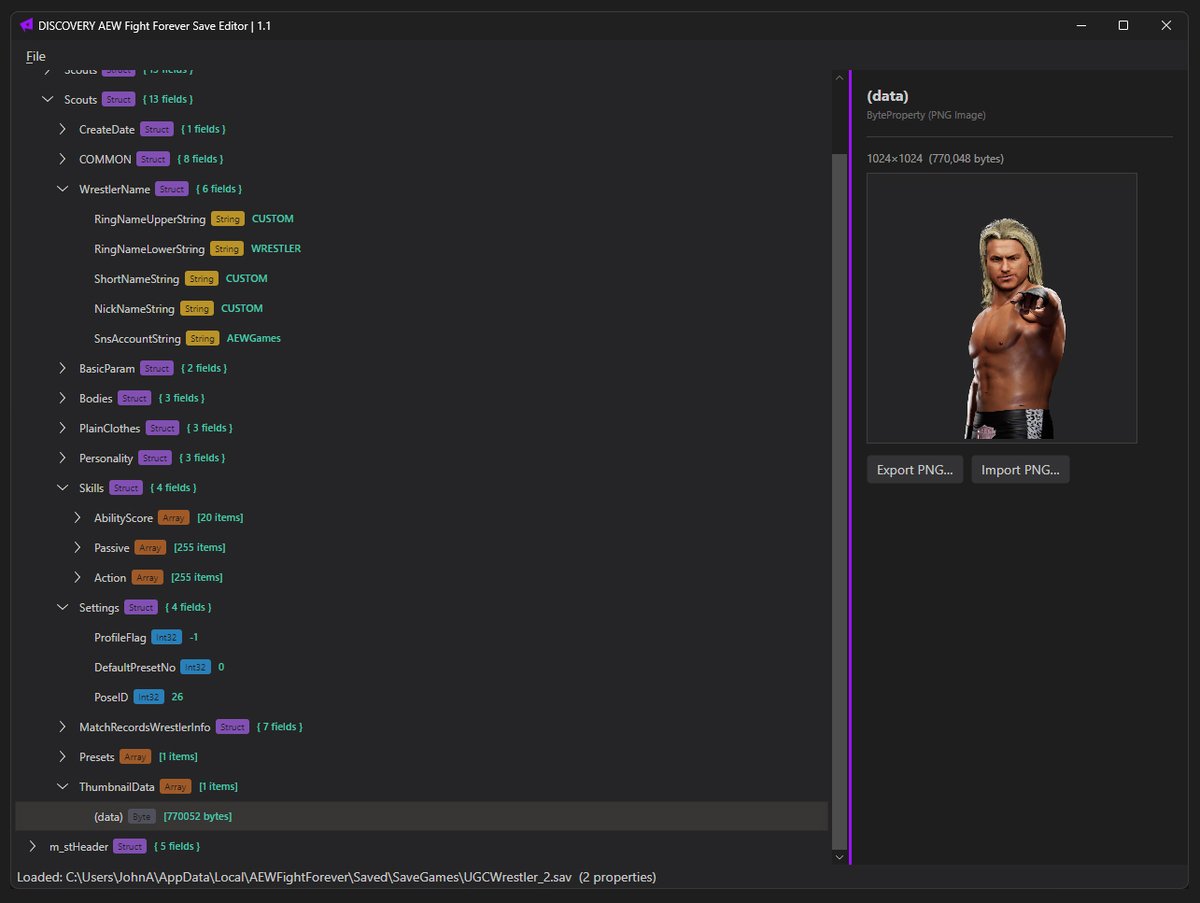This screenshot has height=903, width=1200.
Task: Minimize the Save Editor window
Action: pyautogui.click(x=1080, y=25)
